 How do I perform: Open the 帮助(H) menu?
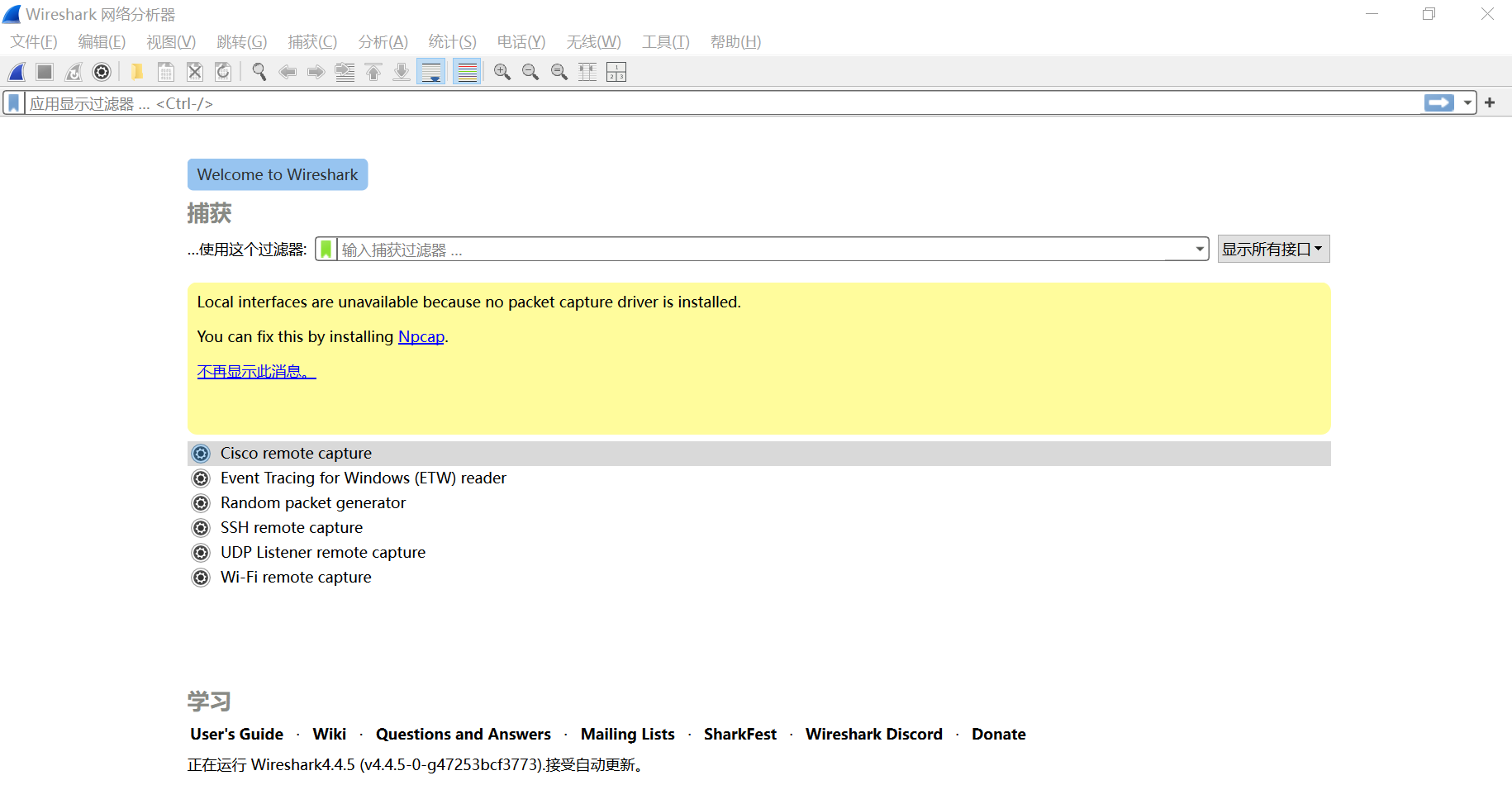[x=735, y=42]
